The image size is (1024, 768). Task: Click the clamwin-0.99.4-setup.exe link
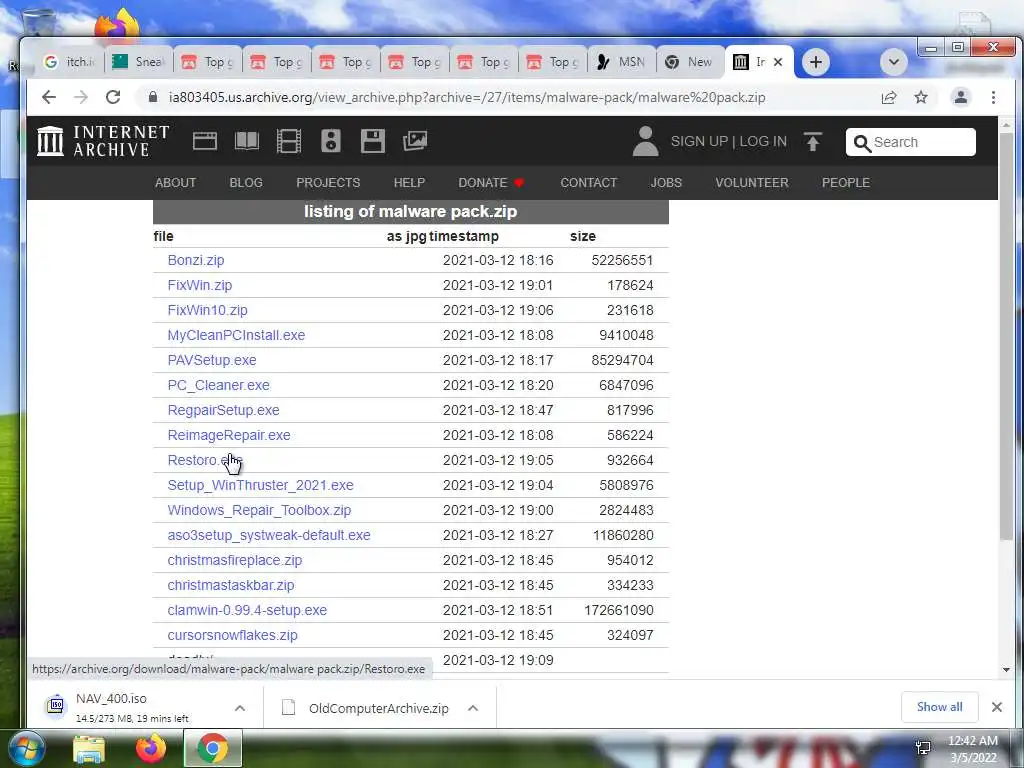click(x=247, y=611)
